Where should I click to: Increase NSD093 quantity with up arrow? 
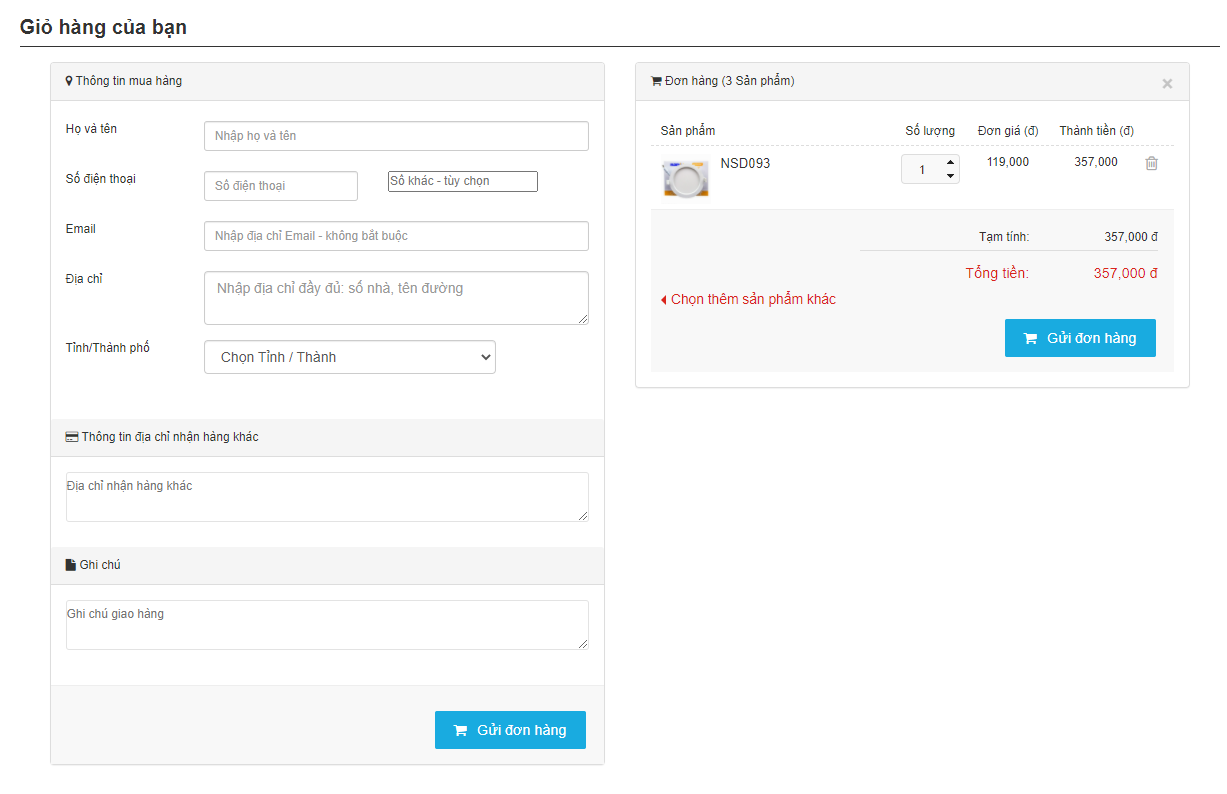pyautogui.click(x=950, y=162)
